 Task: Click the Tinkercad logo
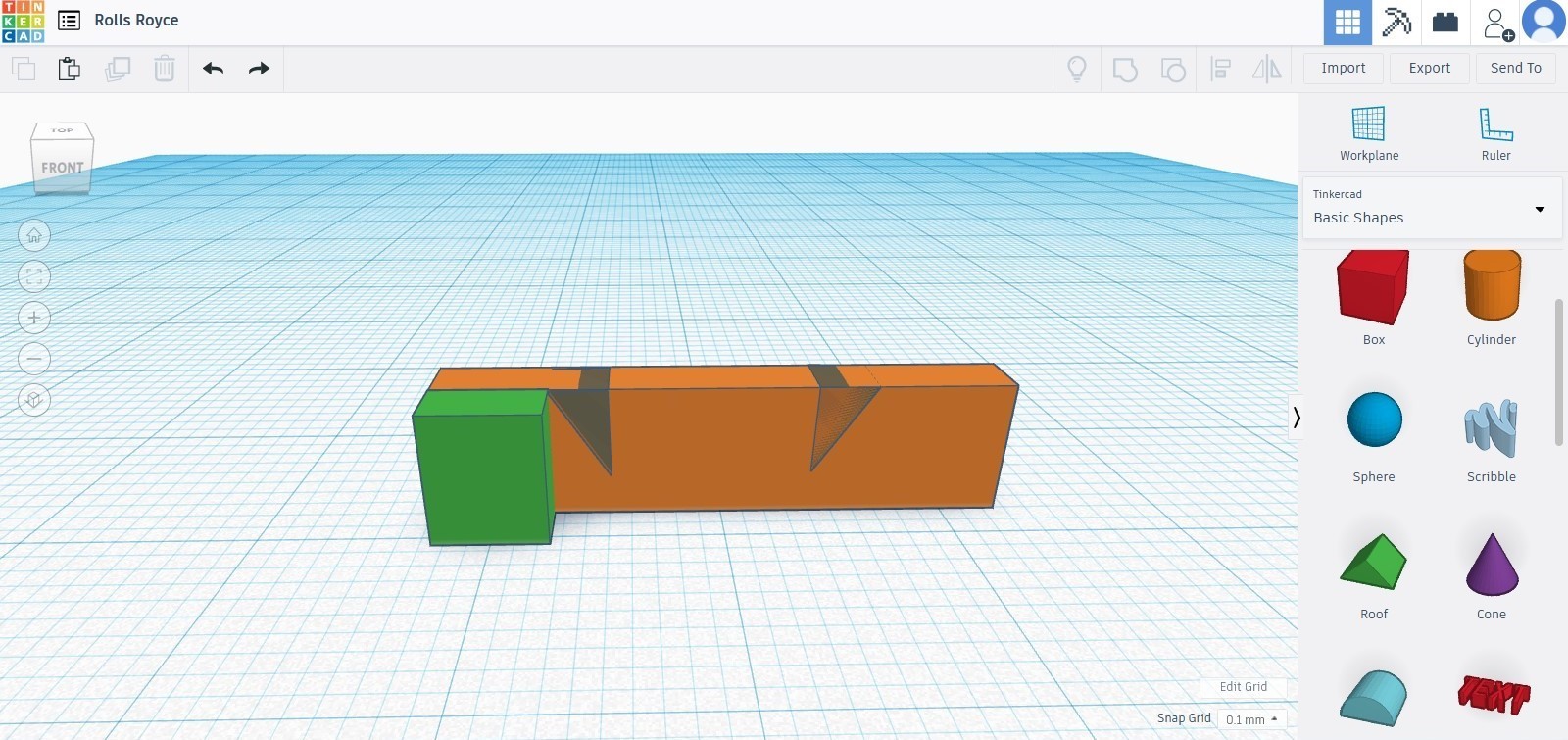coord(23,22)
